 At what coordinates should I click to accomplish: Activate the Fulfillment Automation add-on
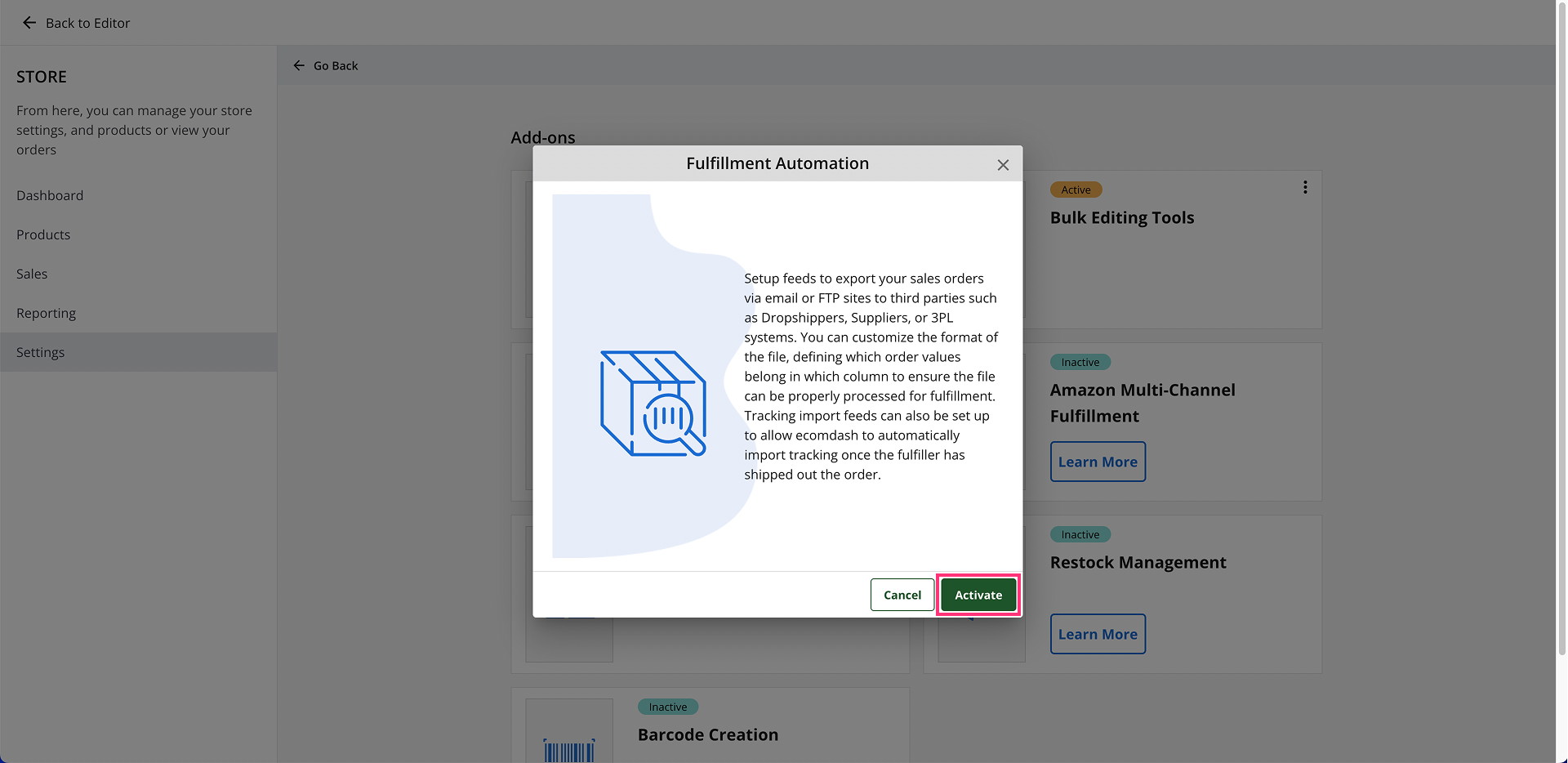point(978,595)
